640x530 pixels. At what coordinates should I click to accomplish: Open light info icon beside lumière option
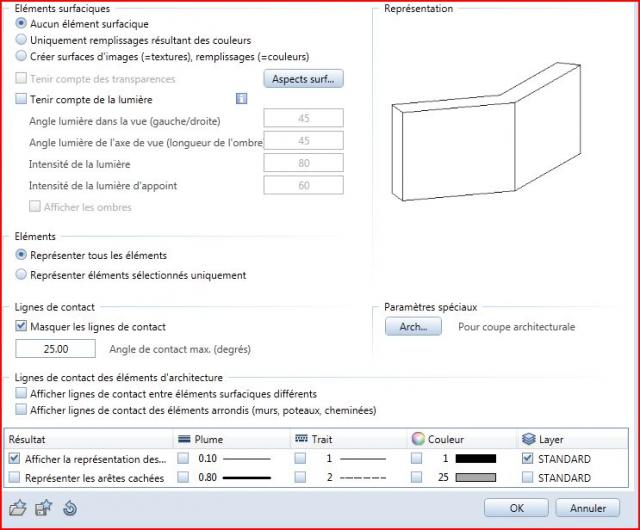coord(241,99)
